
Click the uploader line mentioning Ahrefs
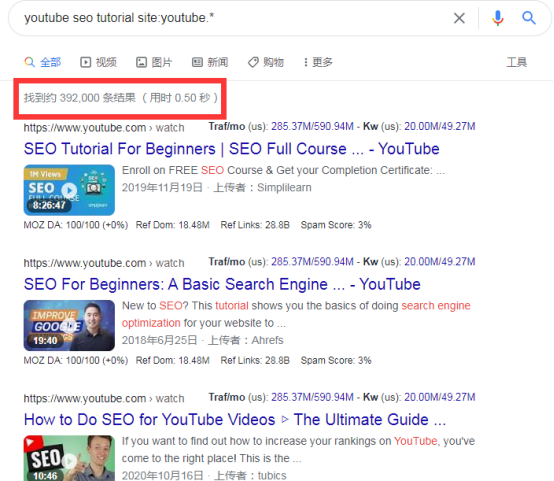[202, 340]
